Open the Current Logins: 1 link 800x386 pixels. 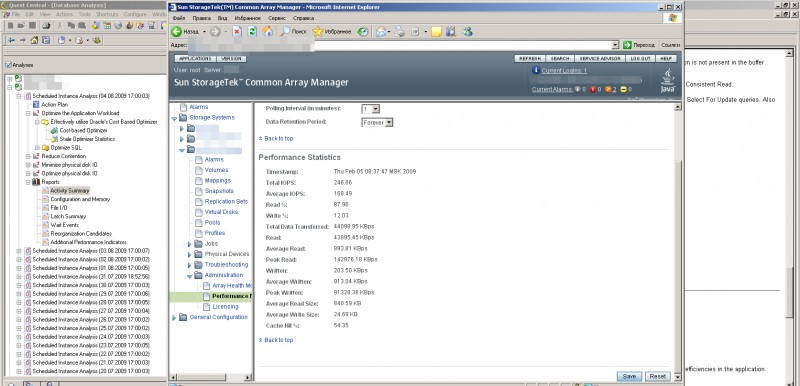pyautogui.click(x=564, y=70)
